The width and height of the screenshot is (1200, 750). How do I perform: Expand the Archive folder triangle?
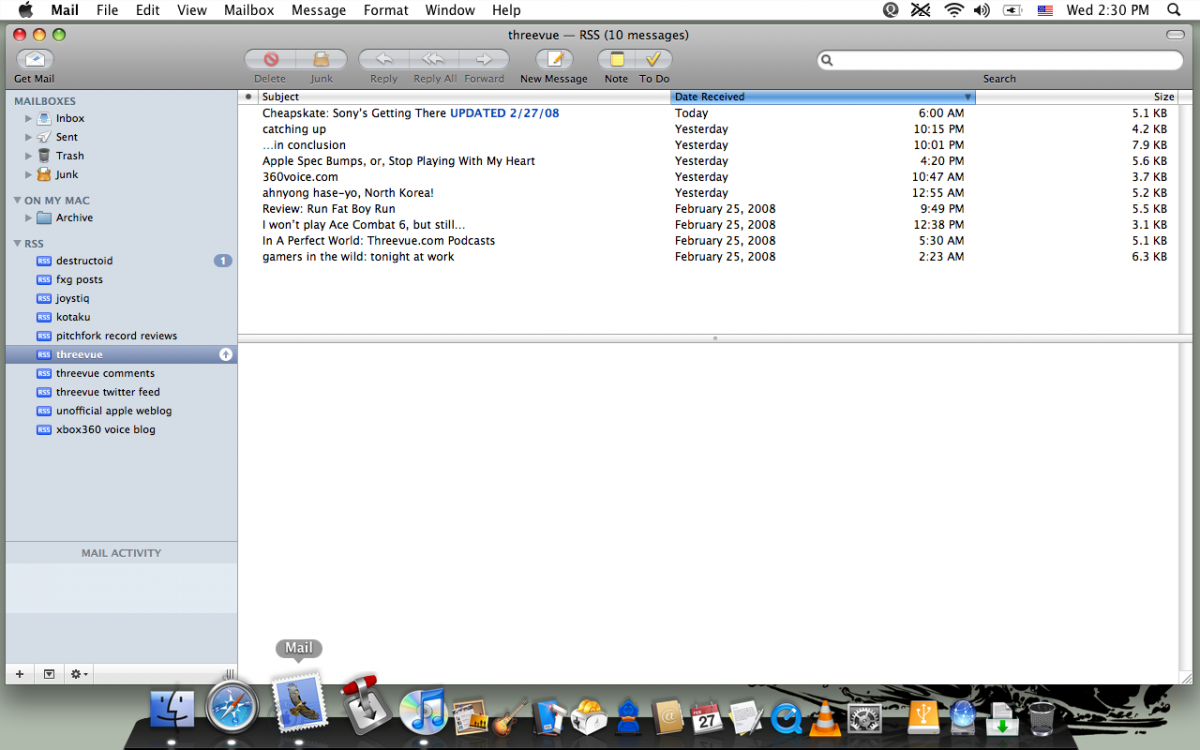pyautogui.click(x=29, y=218)
